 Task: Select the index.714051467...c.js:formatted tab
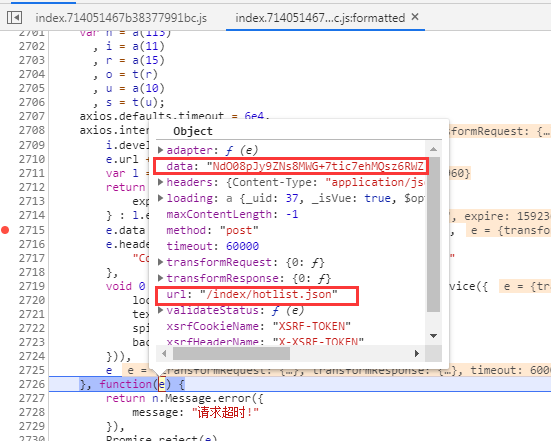320,18
